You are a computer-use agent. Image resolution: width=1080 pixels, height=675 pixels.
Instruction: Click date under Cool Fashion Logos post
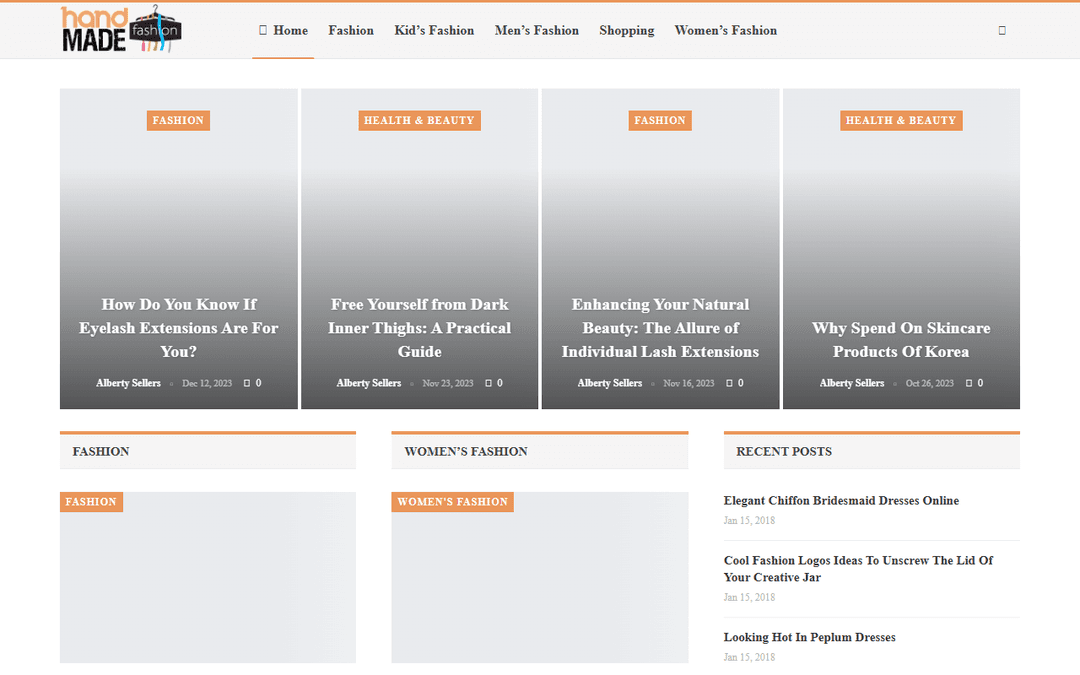[749, 598]
